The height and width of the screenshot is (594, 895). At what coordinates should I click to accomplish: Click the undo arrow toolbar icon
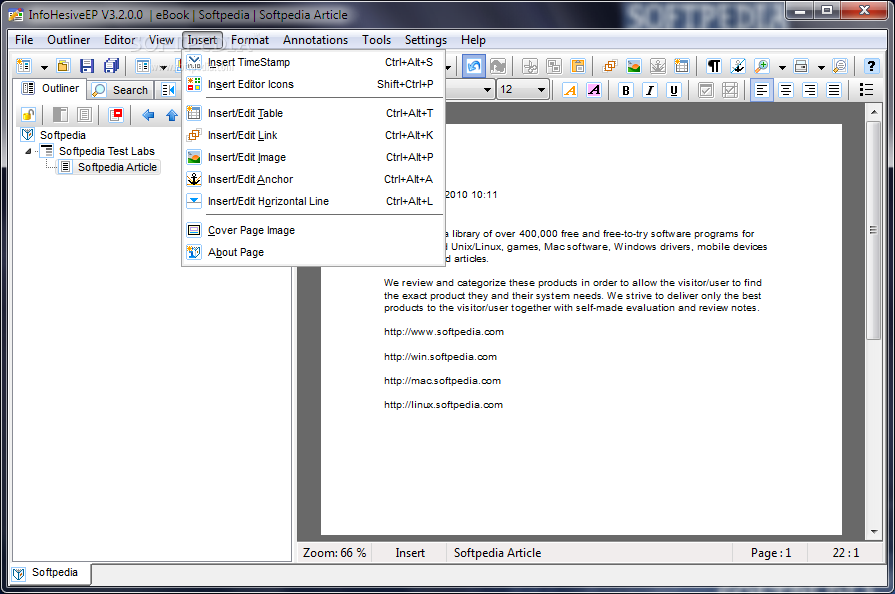click(474, 66)
